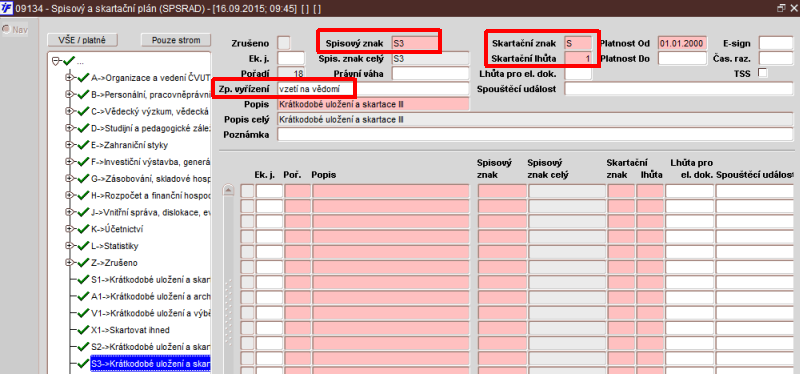Image resolution: width=800 pixels, height=374 pixels.
Task: Expand the E->Zahraniční styky node
Action: click(x=69, y=145)
